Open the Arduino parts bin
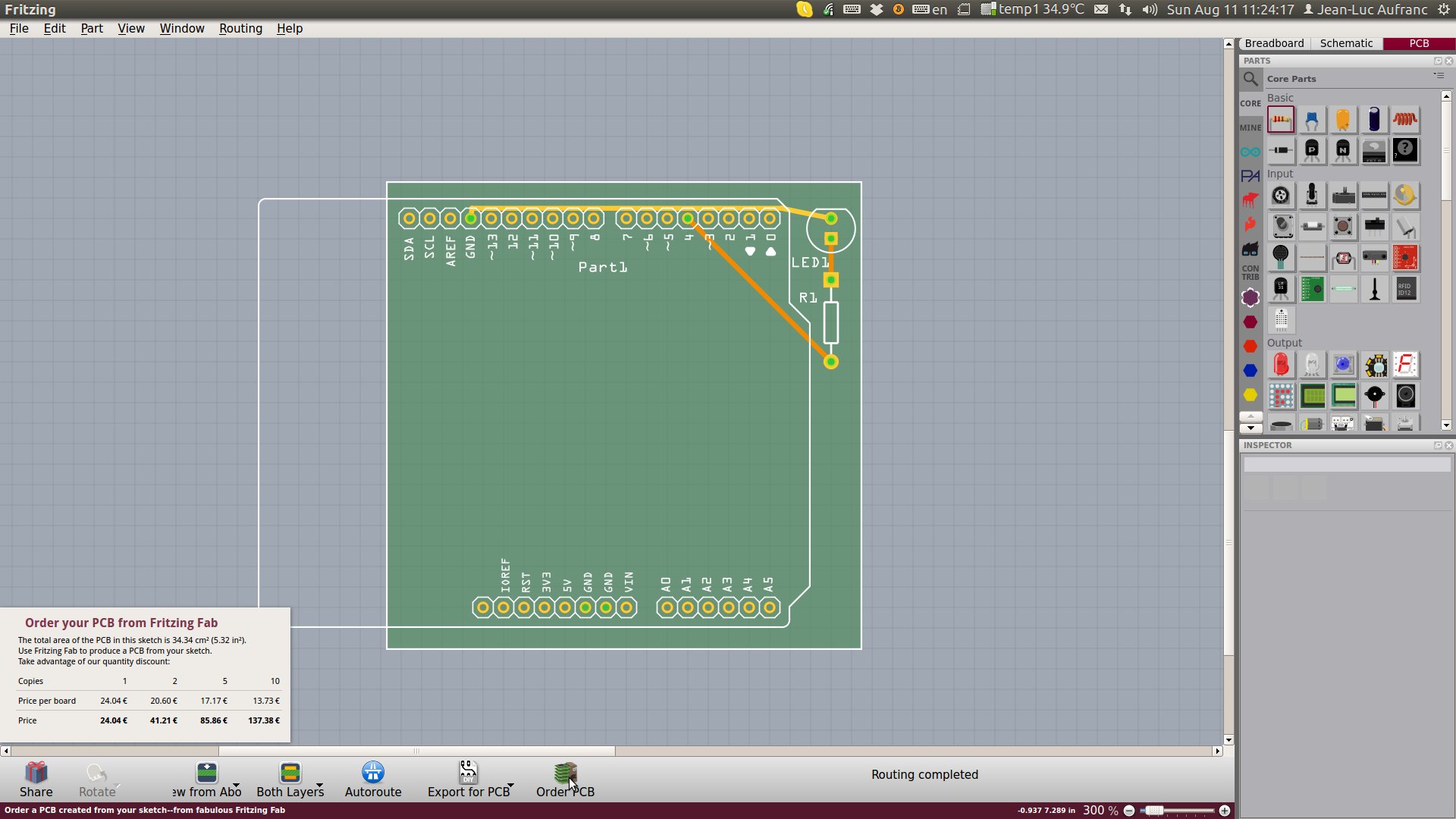1456x819 pixels. 1250,152
